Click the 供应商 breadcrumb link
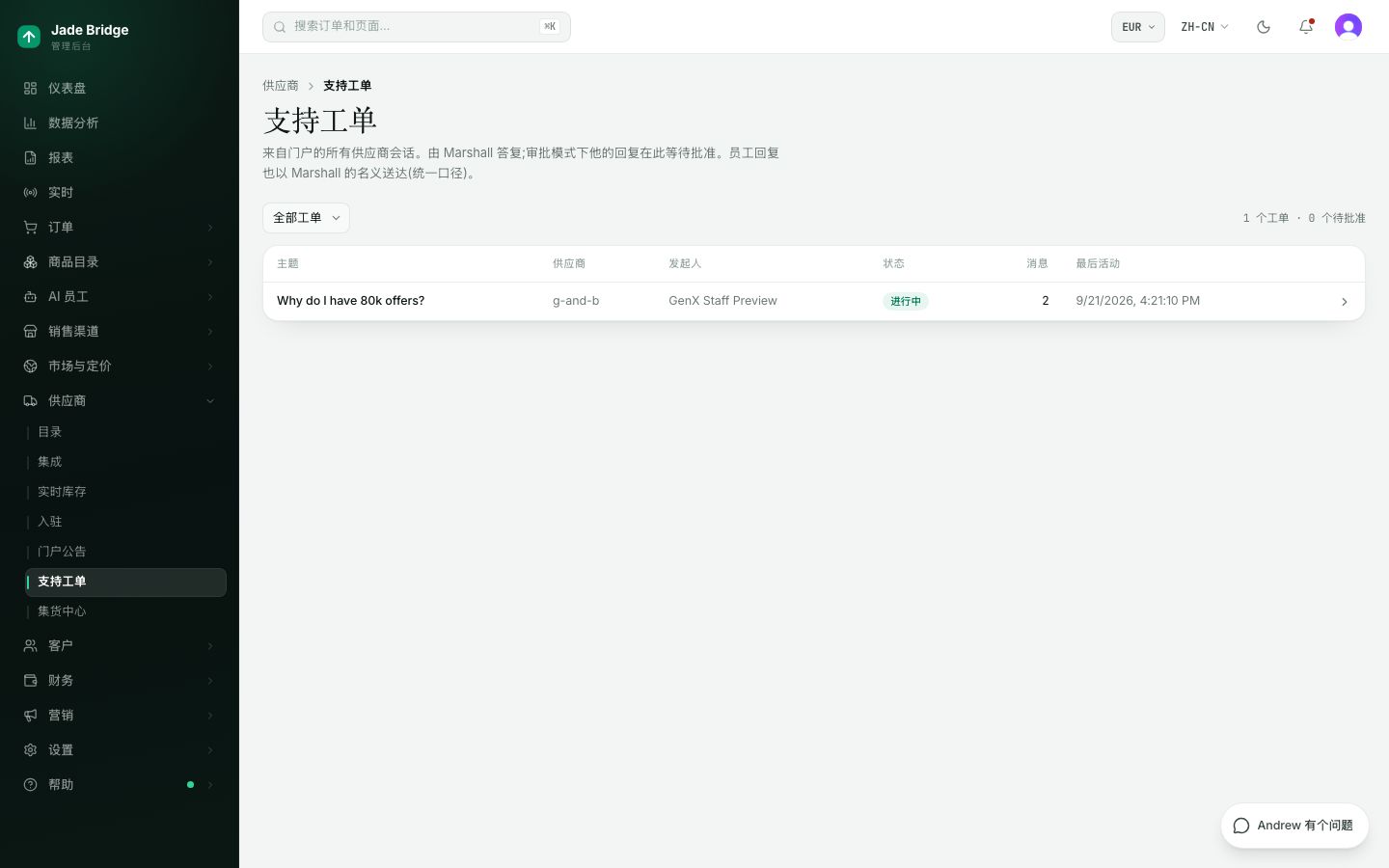Viewport: 1389px width, 868px height. [281, 86]
